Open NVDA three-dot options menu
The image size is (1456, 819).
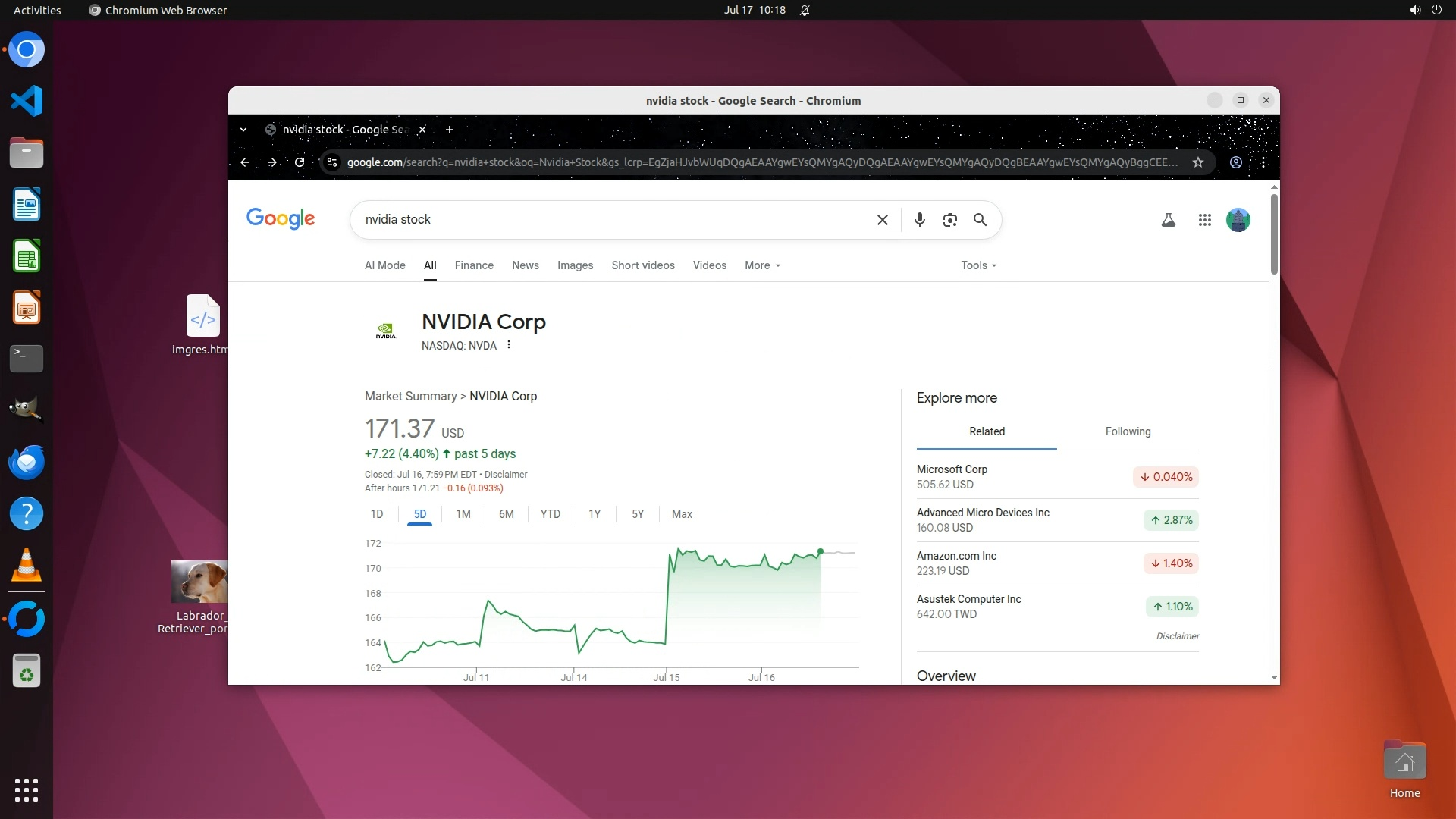click(x=509, y=345)
